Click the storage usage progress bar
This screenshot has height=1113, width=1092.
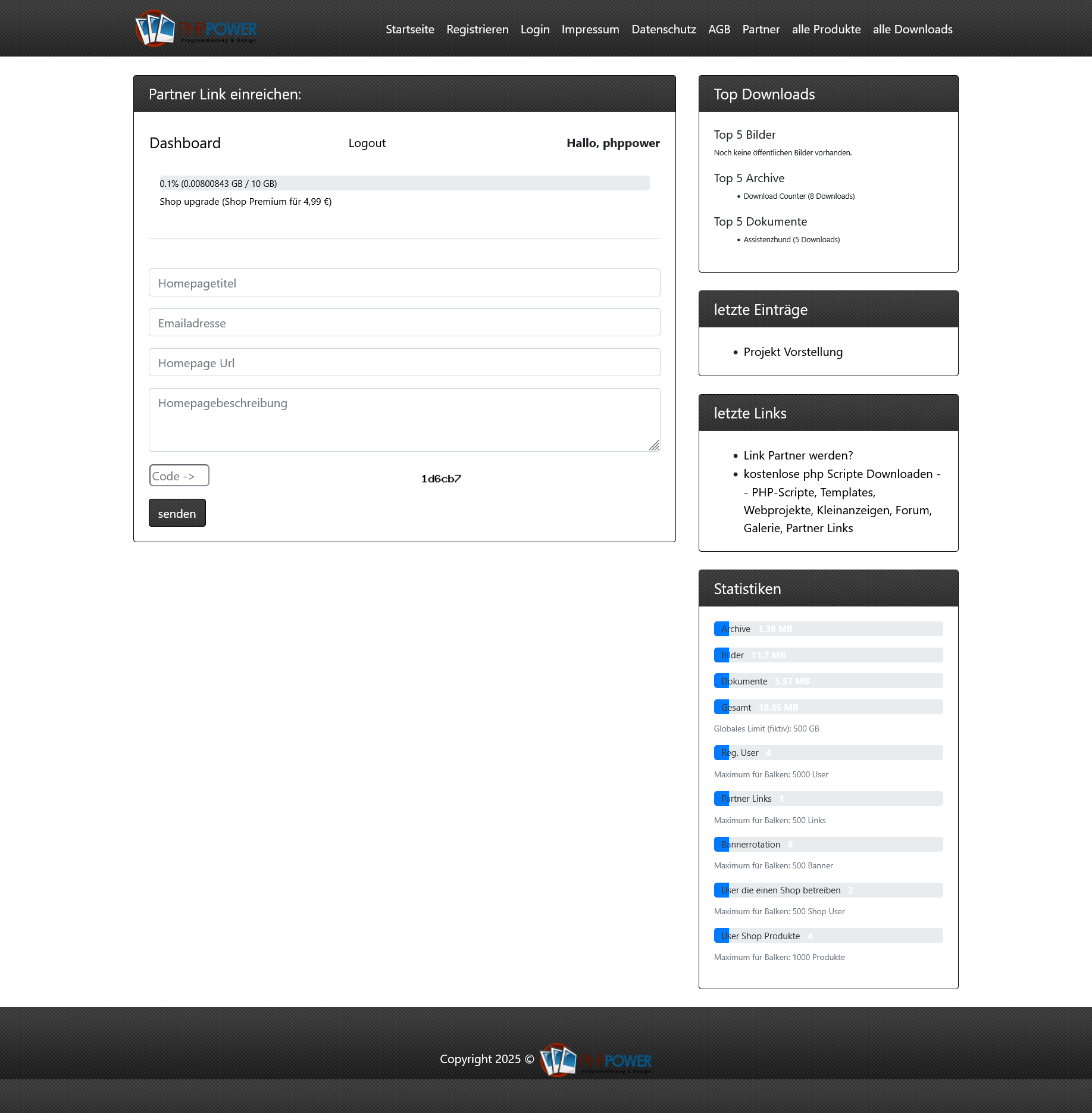404,183
